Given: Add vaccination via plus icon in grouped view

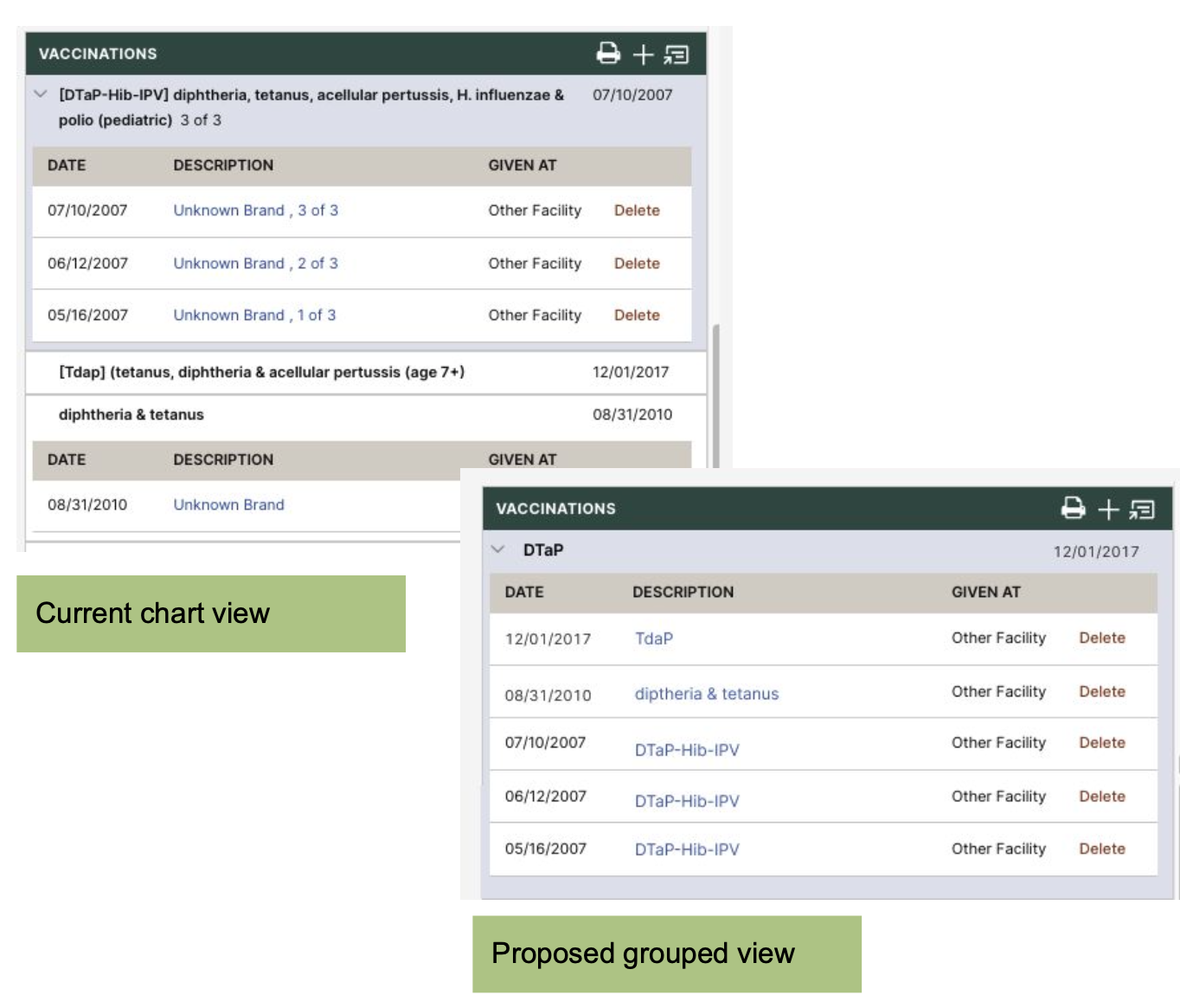Looking at the screenshot, I should point(1107,509).
